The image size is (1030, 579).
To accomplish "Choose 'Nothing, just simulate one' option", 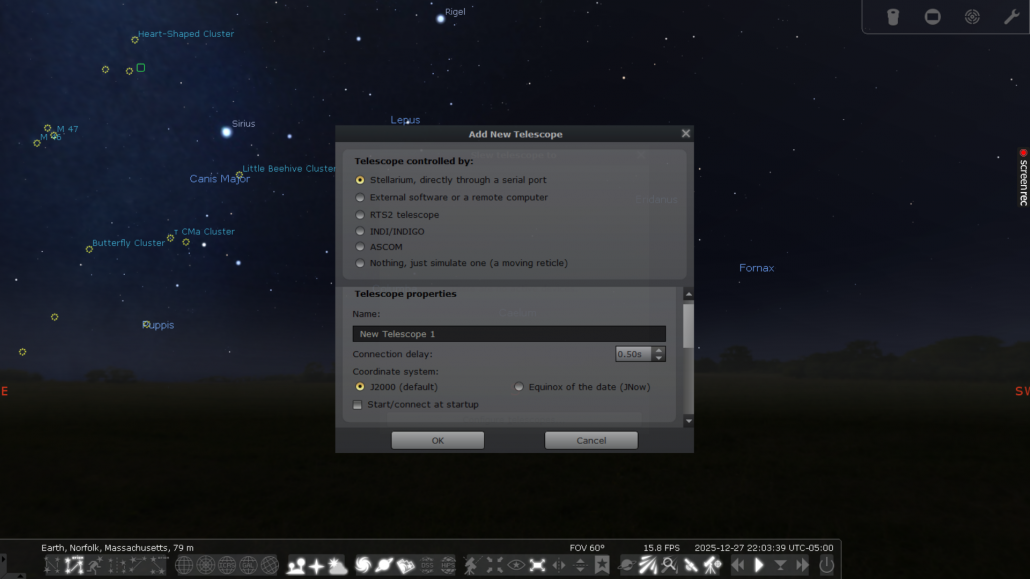I will pos(360,264).
